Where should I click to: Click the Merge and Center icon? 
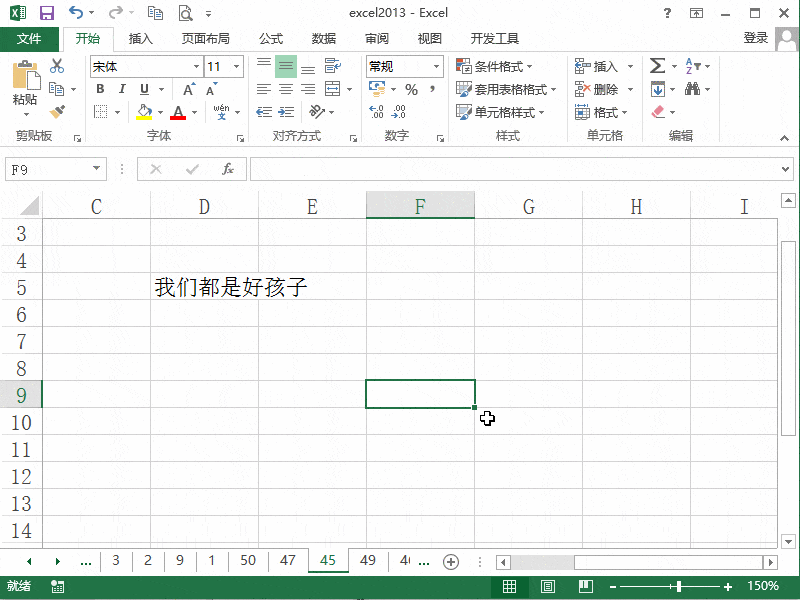[332, 87]
